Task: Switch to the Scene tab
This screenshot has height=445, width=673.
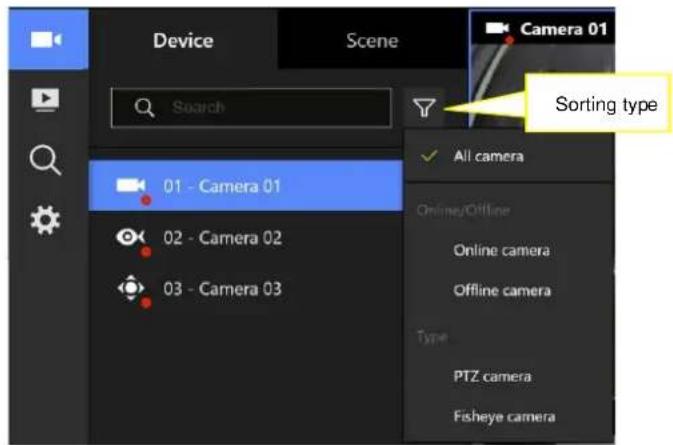Action: tap(372, 40)
